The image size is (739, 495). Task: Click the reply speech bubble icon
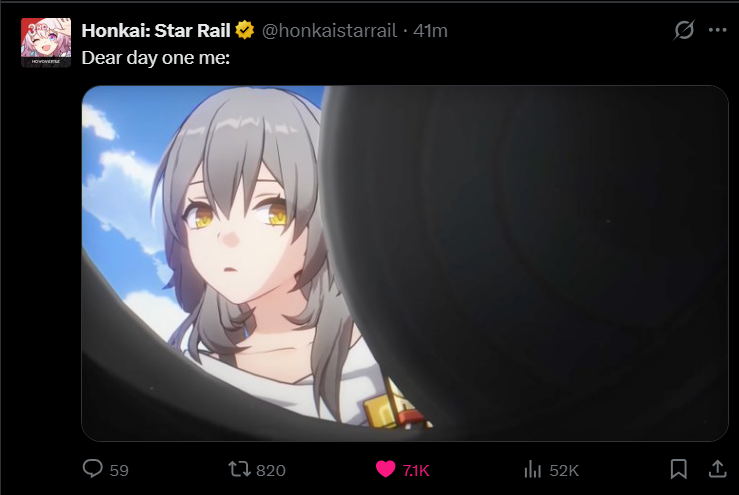coord(92,469)
